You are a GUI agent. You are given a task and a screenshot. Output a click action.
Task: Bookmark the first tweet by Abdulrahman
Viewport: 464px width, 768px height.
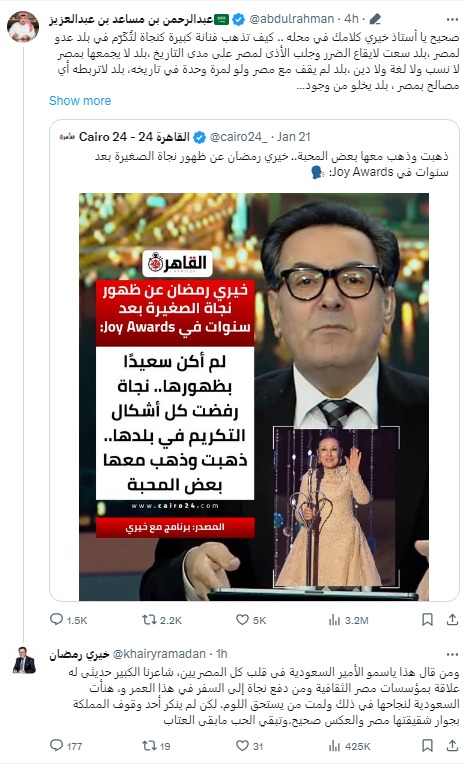click(427, 620)
